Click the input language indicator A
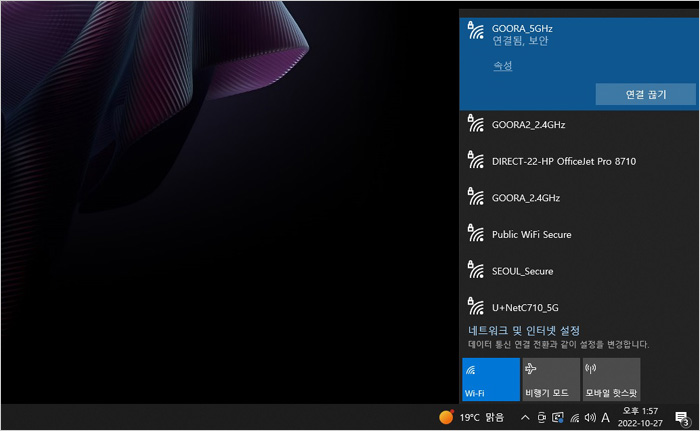Viewport: 700px width, 431px height. (606, 417)
